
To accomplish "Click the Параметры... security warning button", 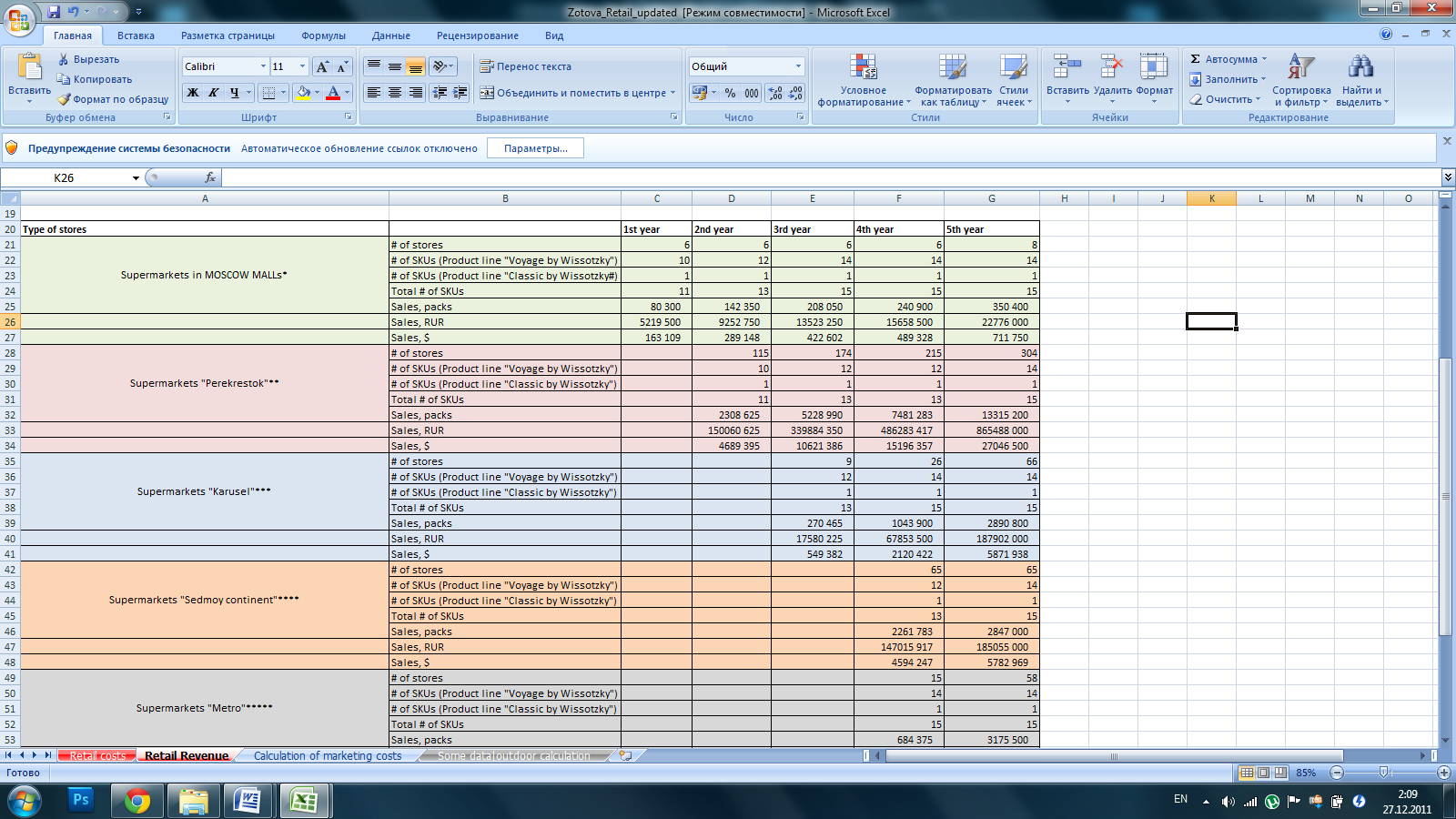I will click(x=535, y=148).
